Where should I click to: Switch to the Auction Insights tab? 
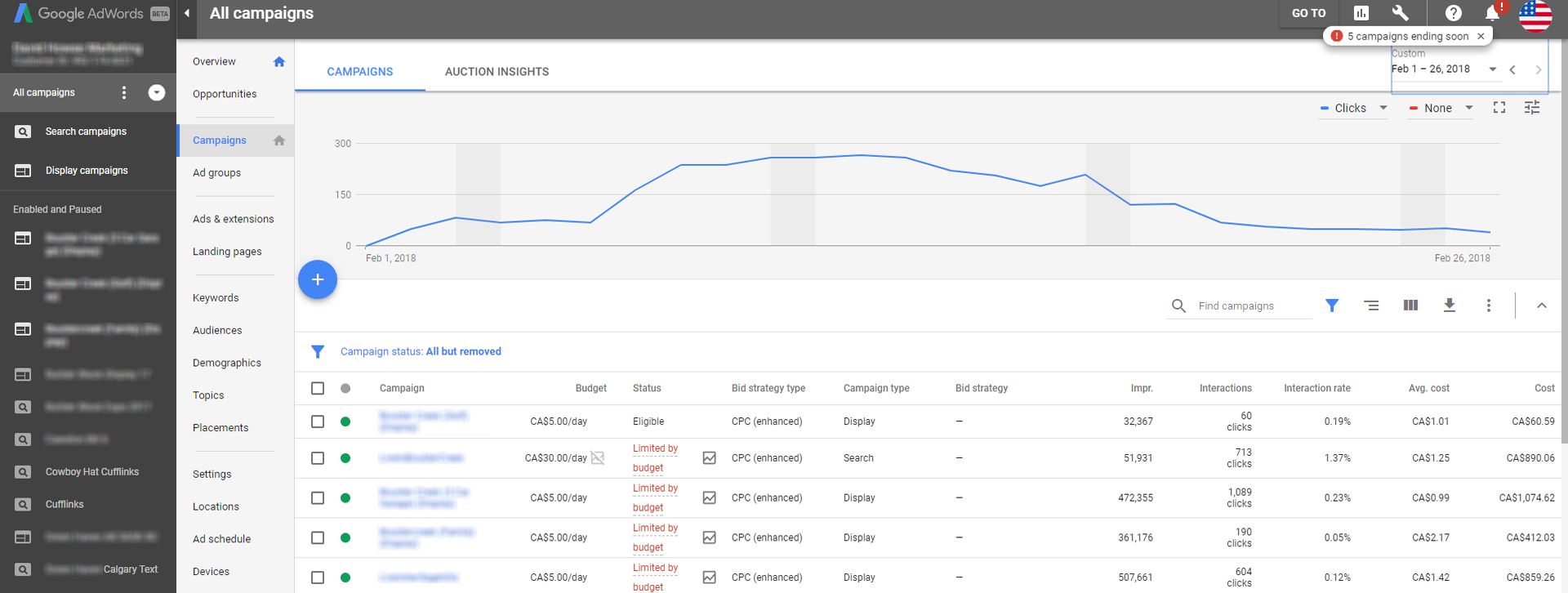coord(497,72)
